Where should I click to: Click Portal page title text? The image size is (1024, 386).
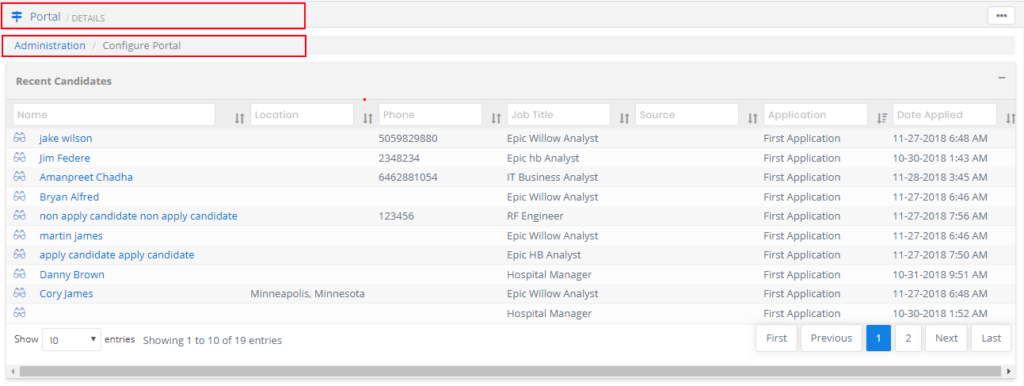coord(45,16)
